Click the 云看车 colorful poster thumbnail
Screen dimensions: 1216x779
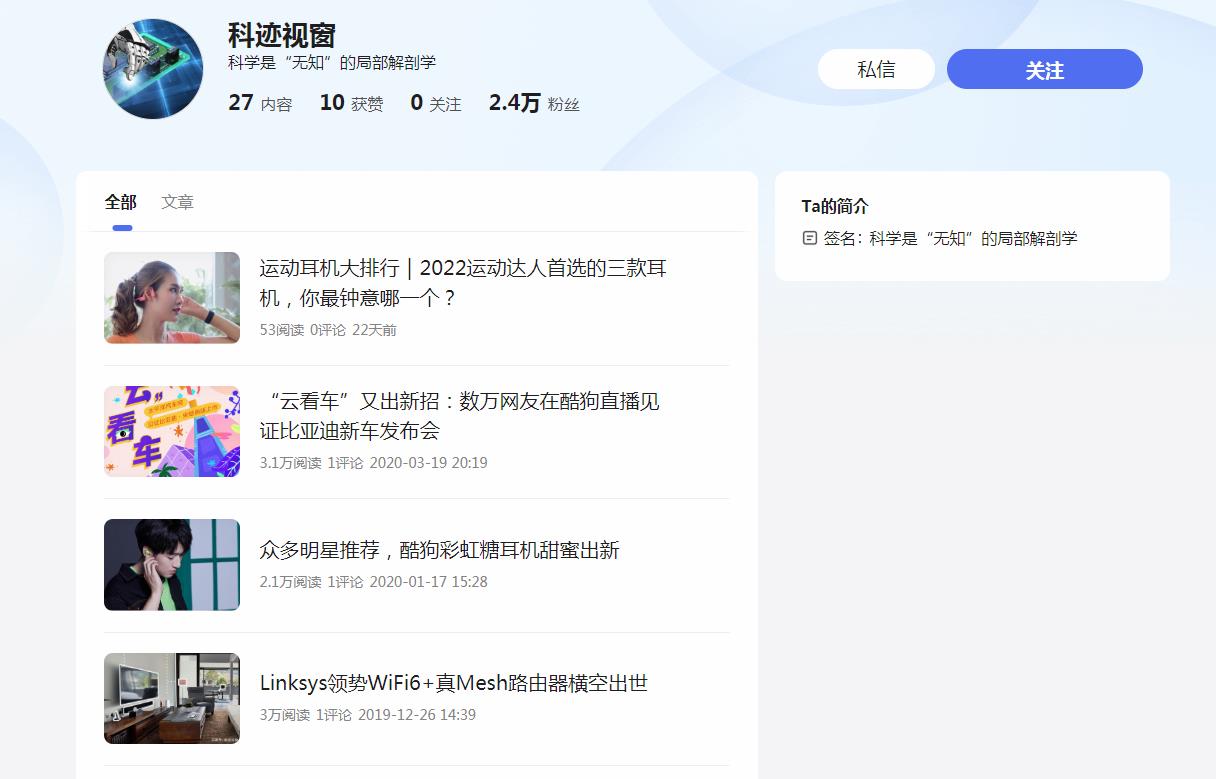(x=172, y=431)
